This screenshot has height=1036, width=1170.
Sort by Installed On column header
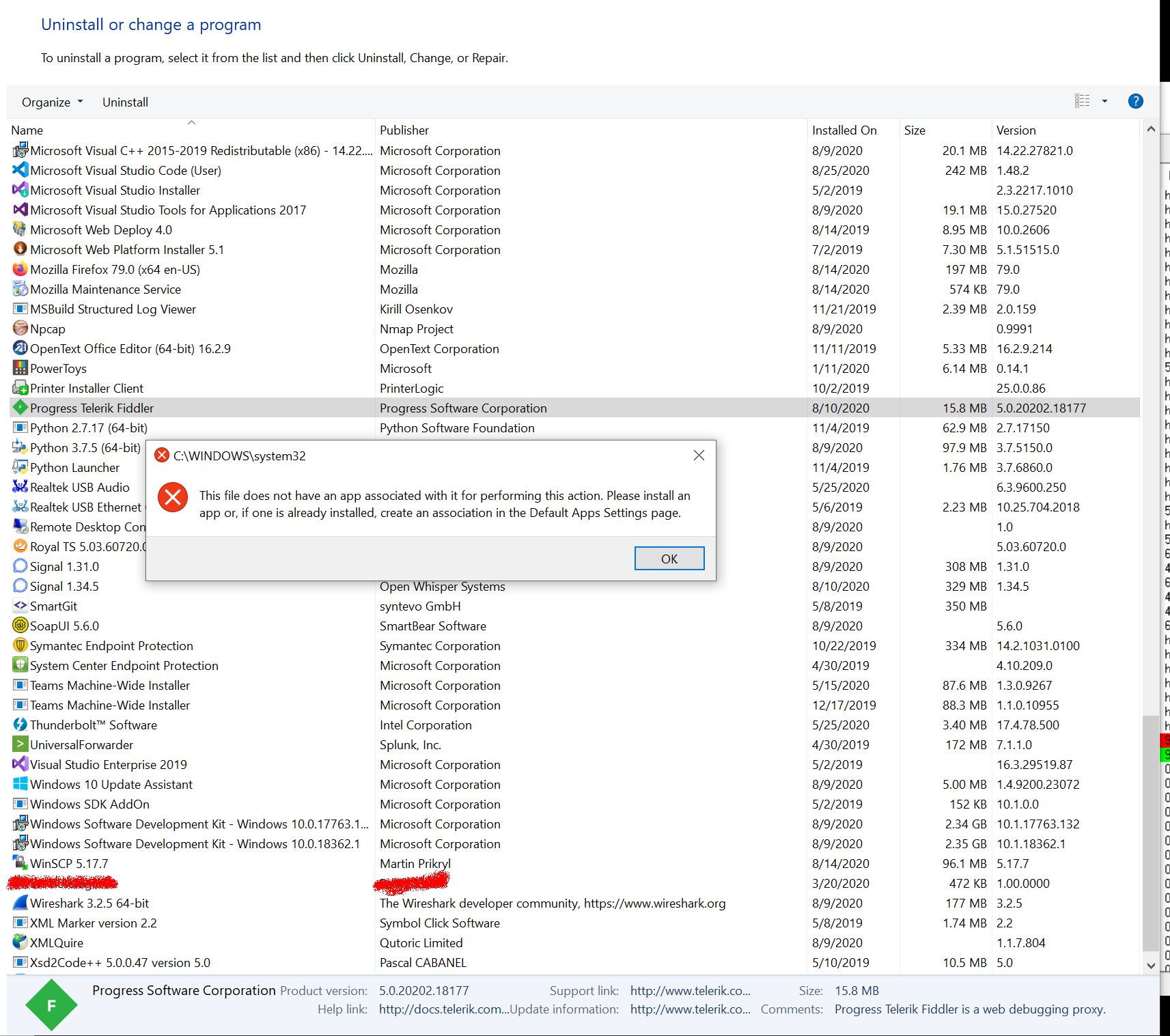844,130
